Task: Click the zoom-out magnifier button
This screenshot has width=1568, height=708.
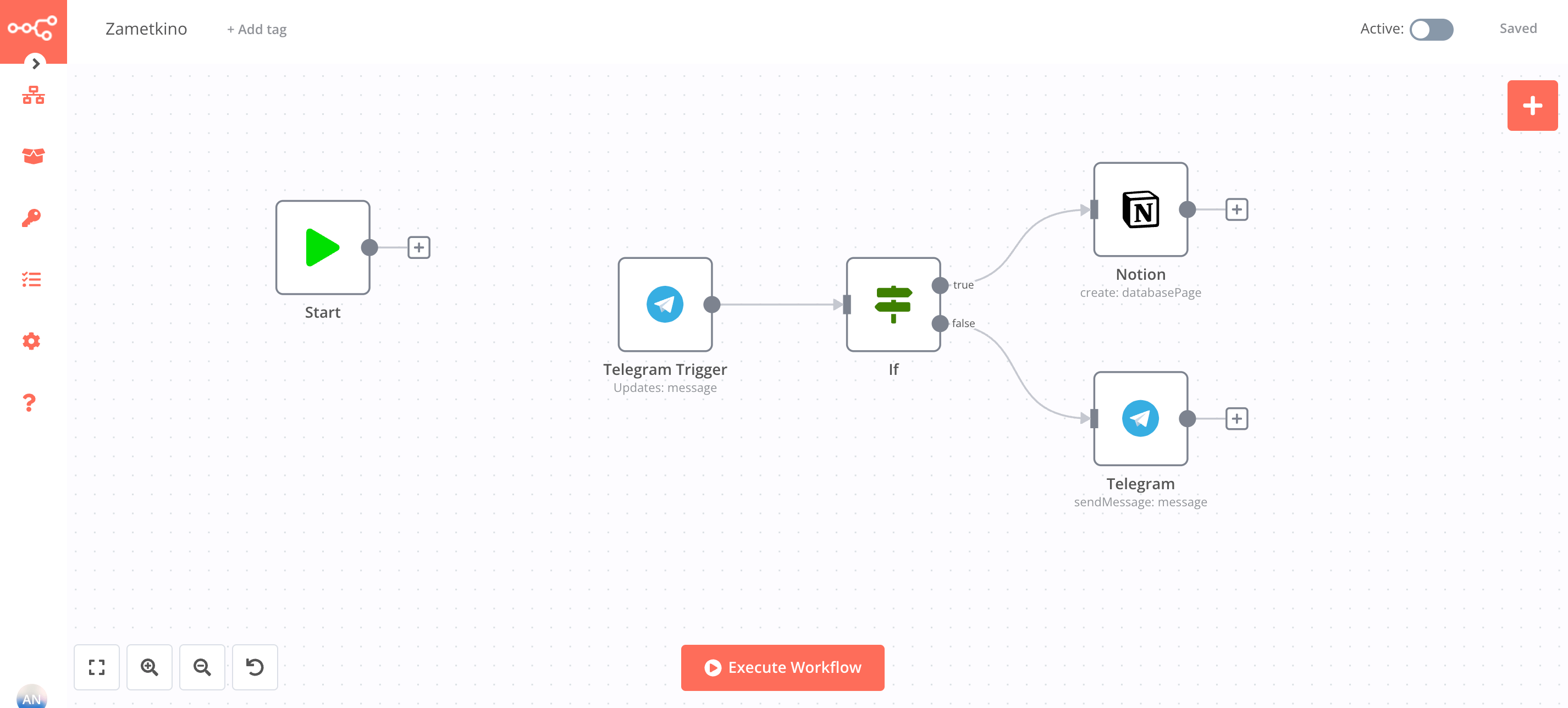Action: (203, 666)
